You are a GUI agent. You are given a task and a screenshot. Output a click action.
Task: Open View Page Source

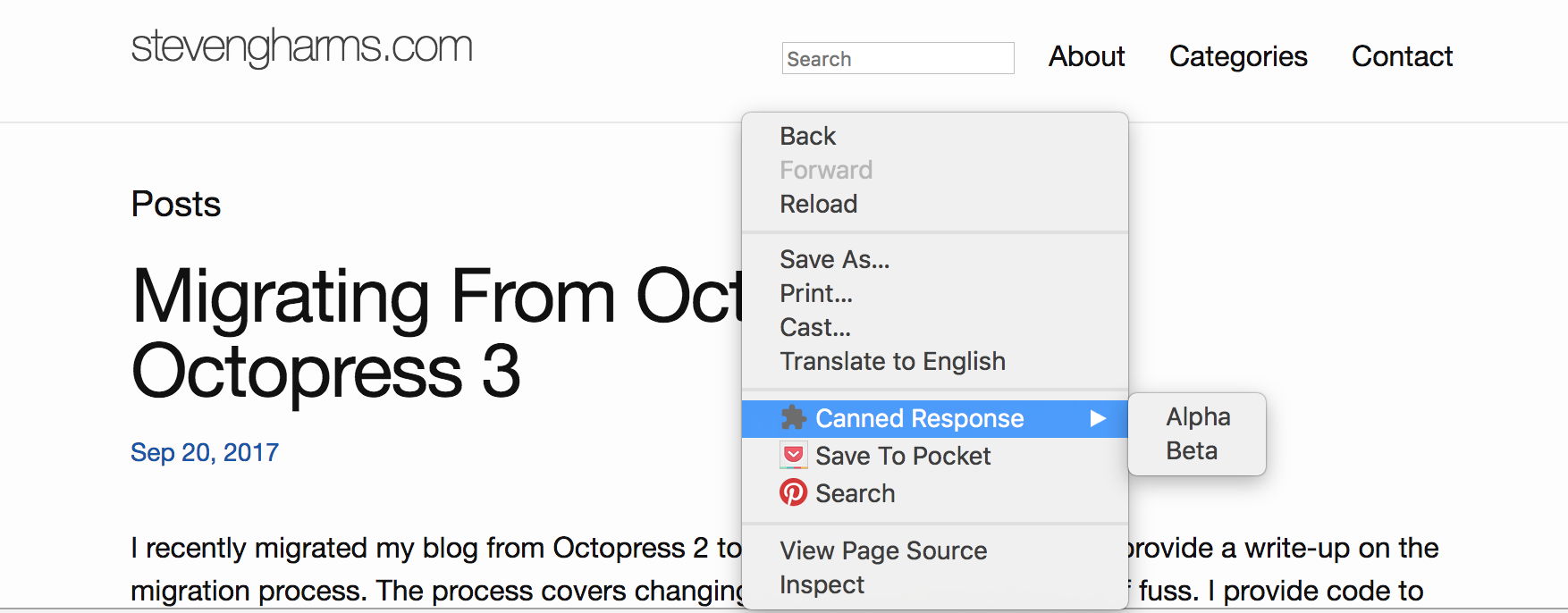coord(883,550)
